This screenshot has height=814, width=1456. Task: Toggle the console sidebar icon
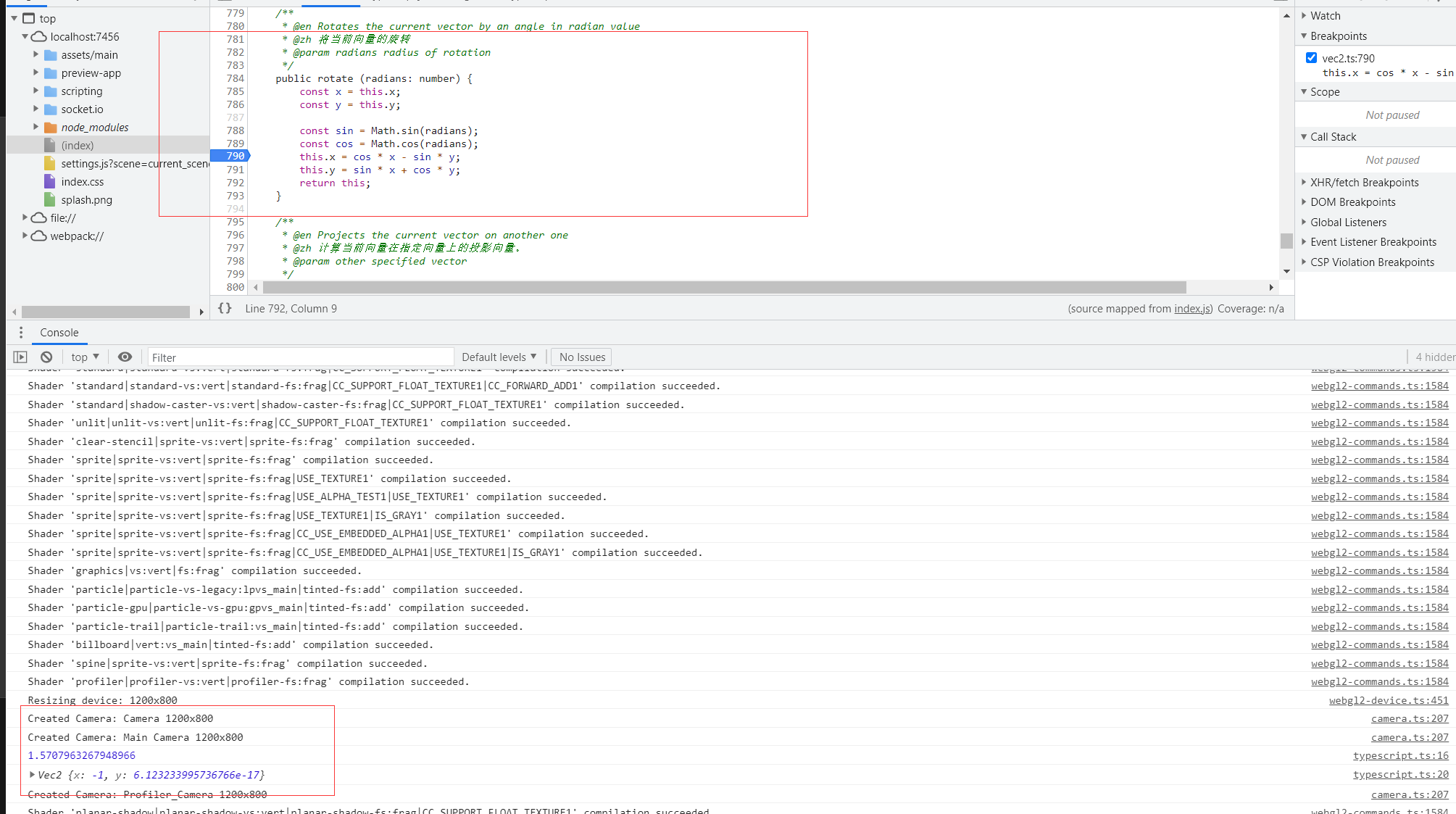(x=20, y=357)
